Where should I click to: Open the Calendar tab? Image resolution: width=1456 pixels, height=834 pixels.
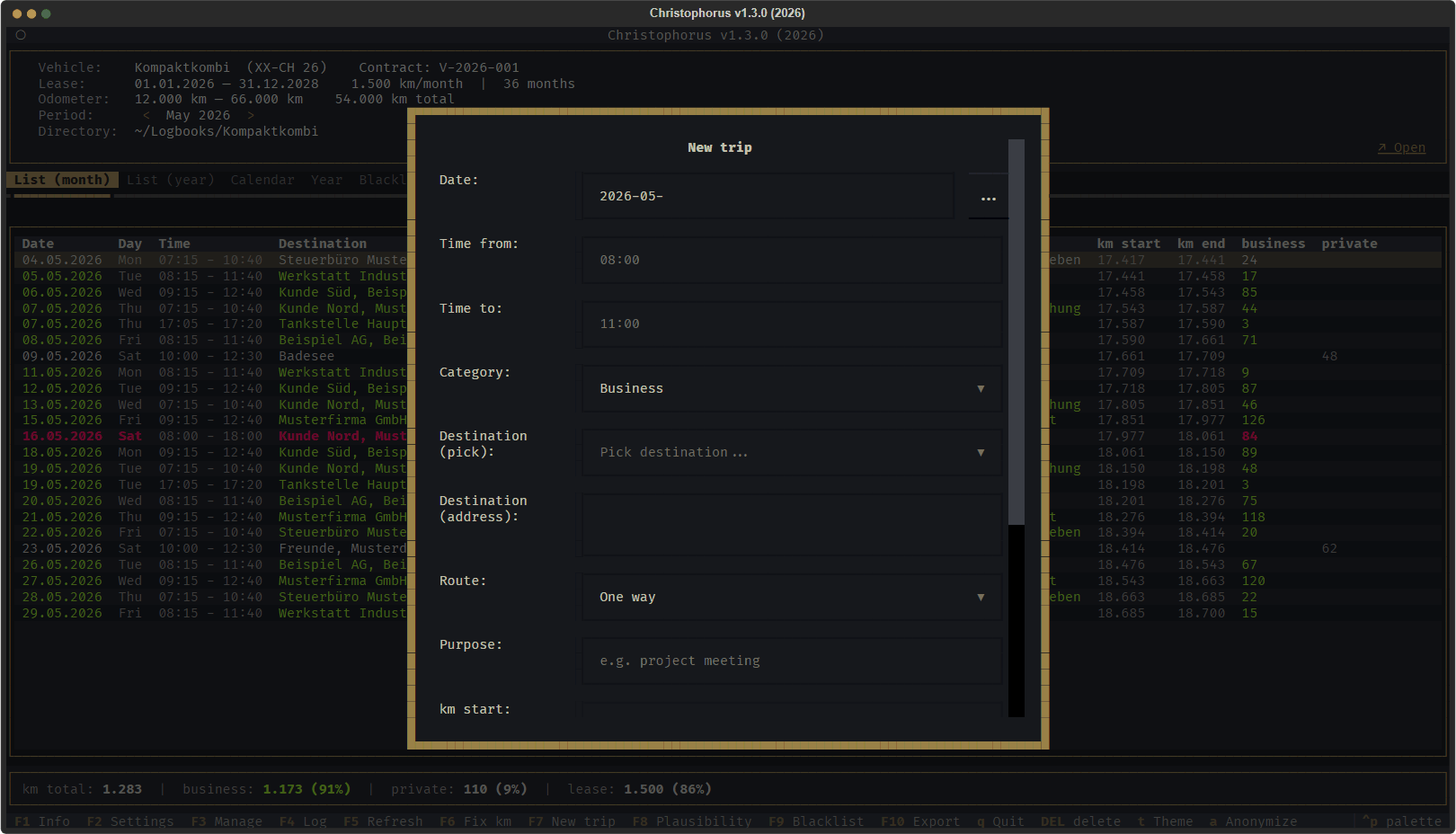tap(262, 180)
